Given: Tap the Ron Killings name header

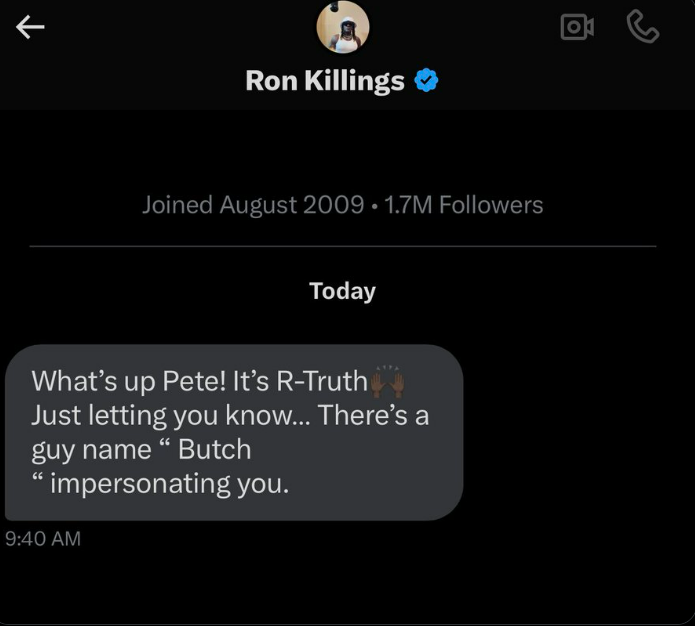Looking at the screenshot, I should pyautogui.click(x=325, y=81).
